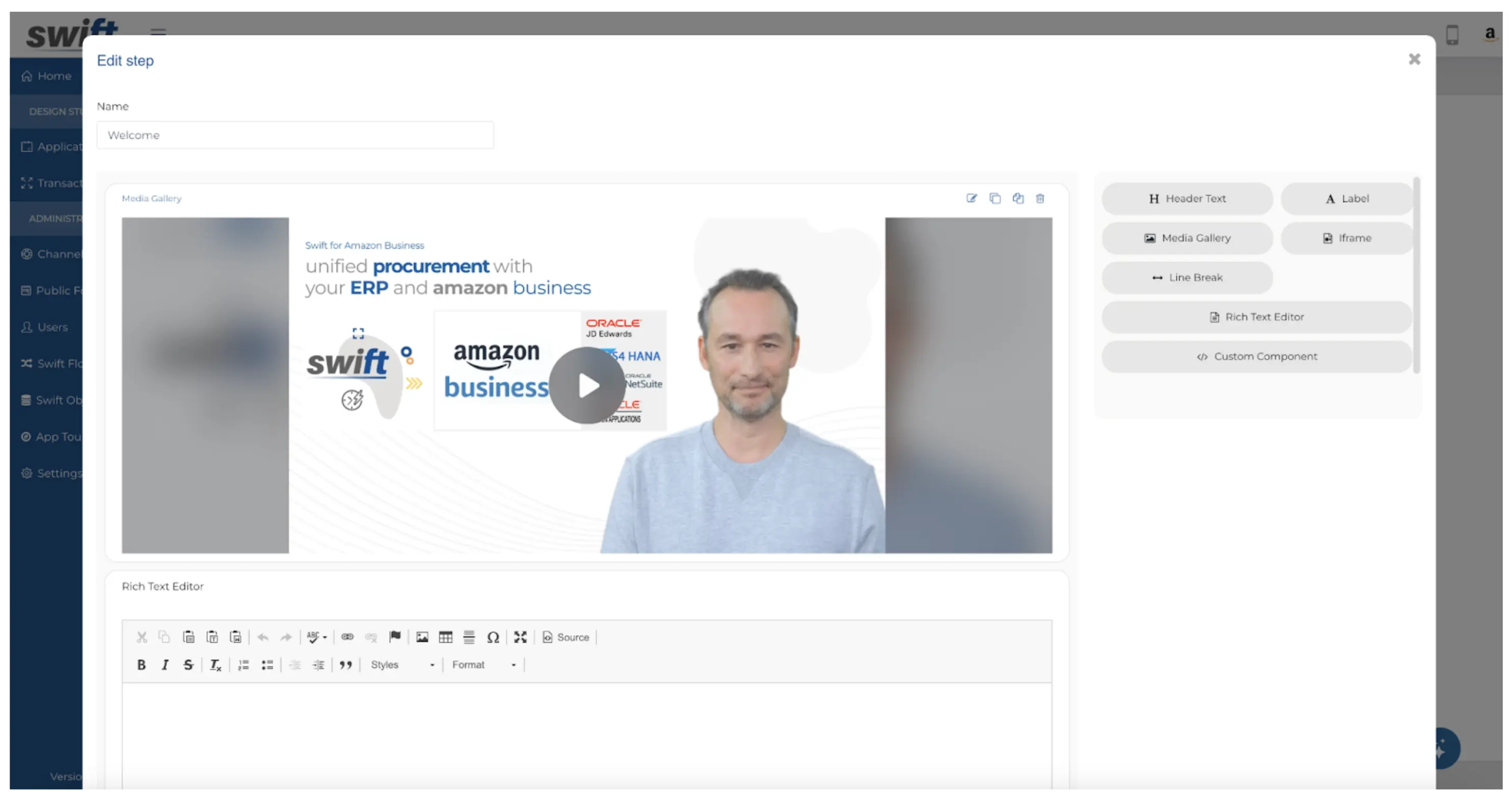Decrease the indent
The height and width of the screenshot is (802, 1512).
pos(294,664)
